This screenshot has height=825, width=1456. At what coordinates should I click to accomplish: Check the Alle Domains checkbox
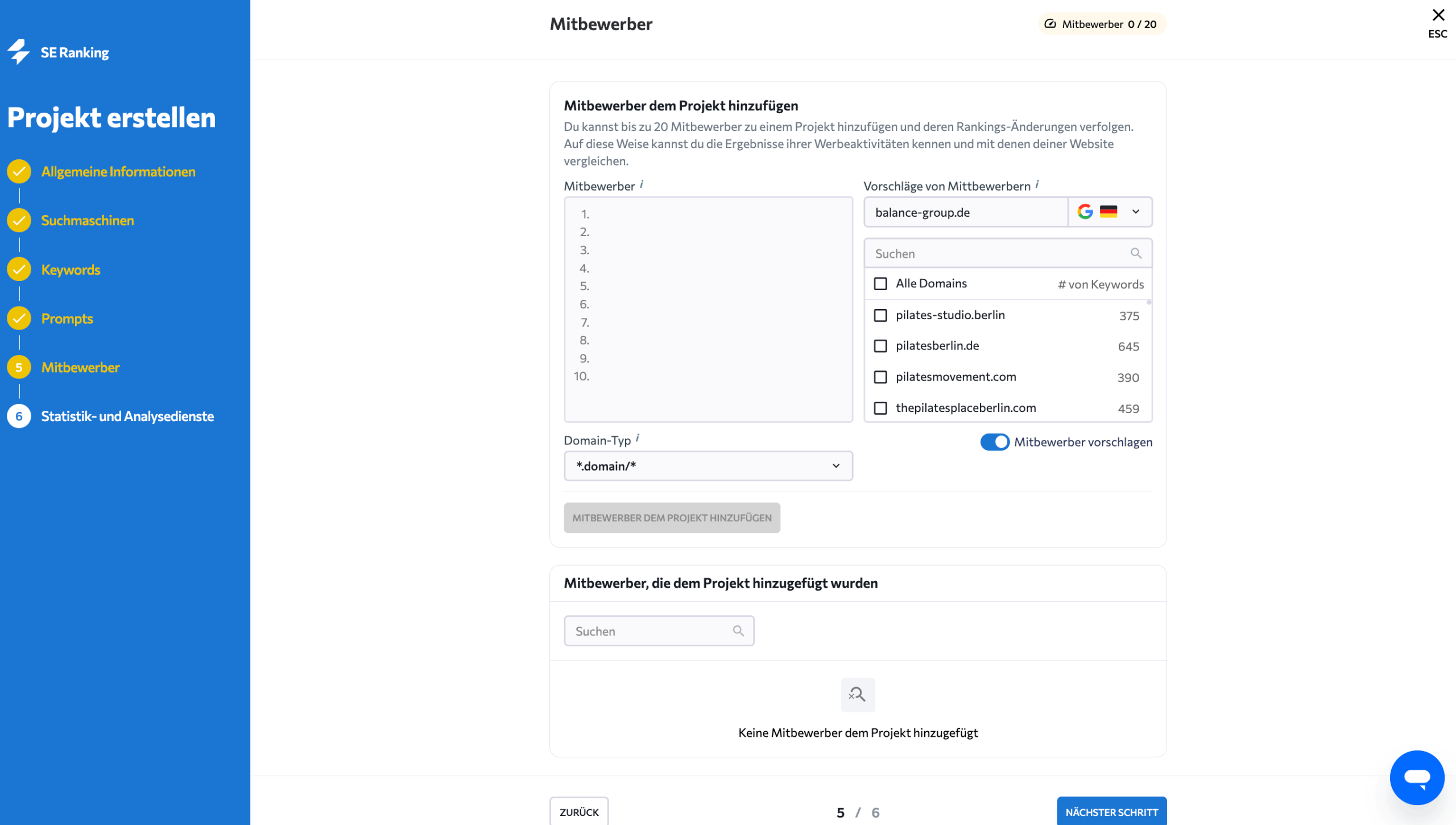tap(880, 283)
